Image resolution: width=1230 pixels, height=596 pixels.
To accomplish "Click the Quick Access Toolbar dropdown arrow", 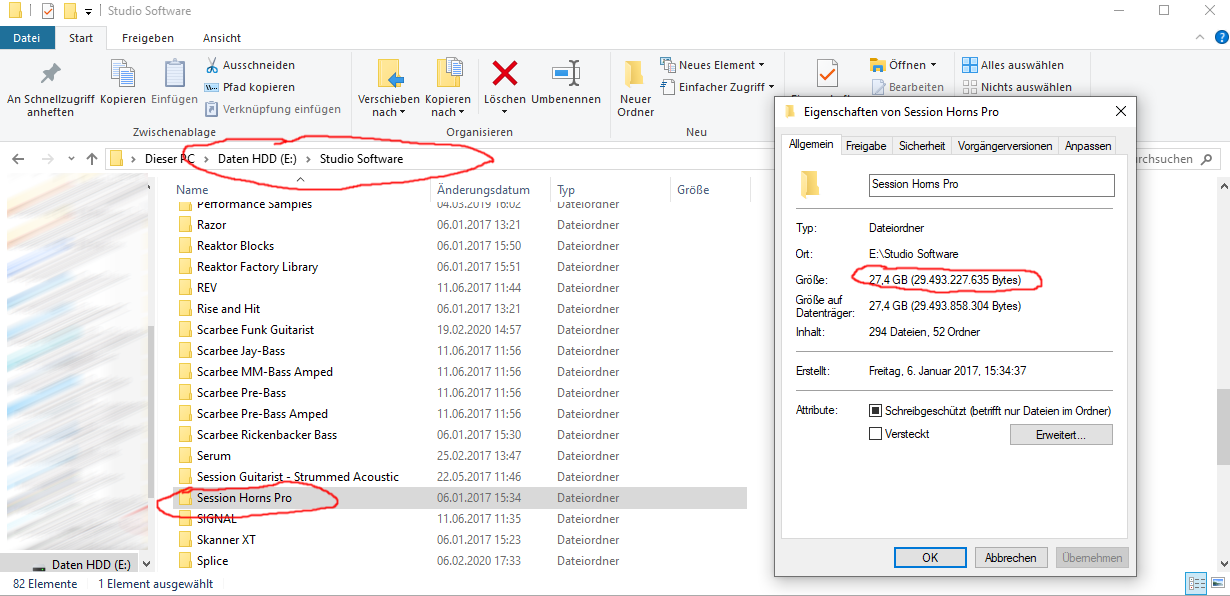I will tap(88, 11).
